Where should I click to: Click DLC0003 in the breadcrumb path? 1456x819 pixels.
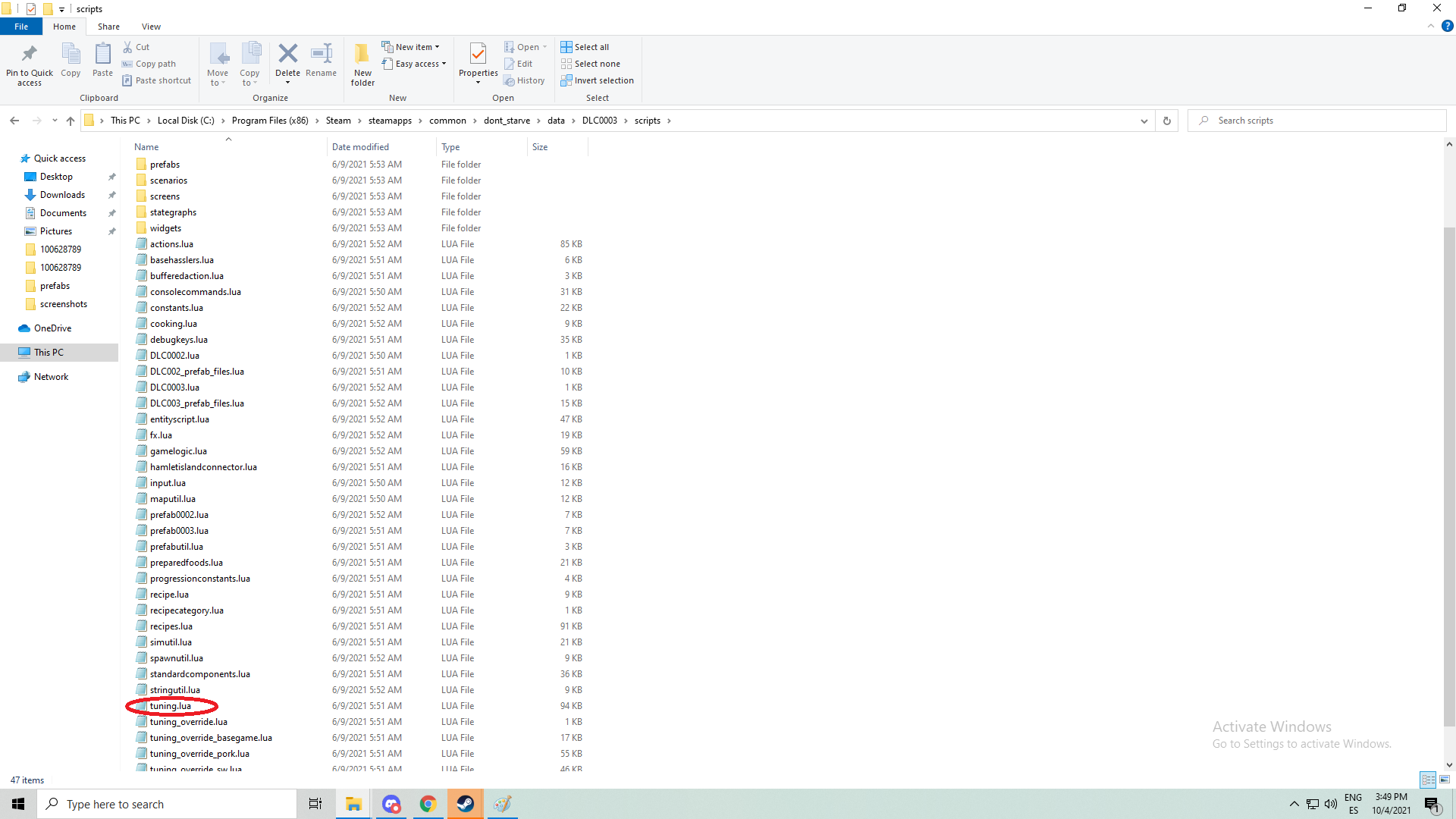click(599, 121)
